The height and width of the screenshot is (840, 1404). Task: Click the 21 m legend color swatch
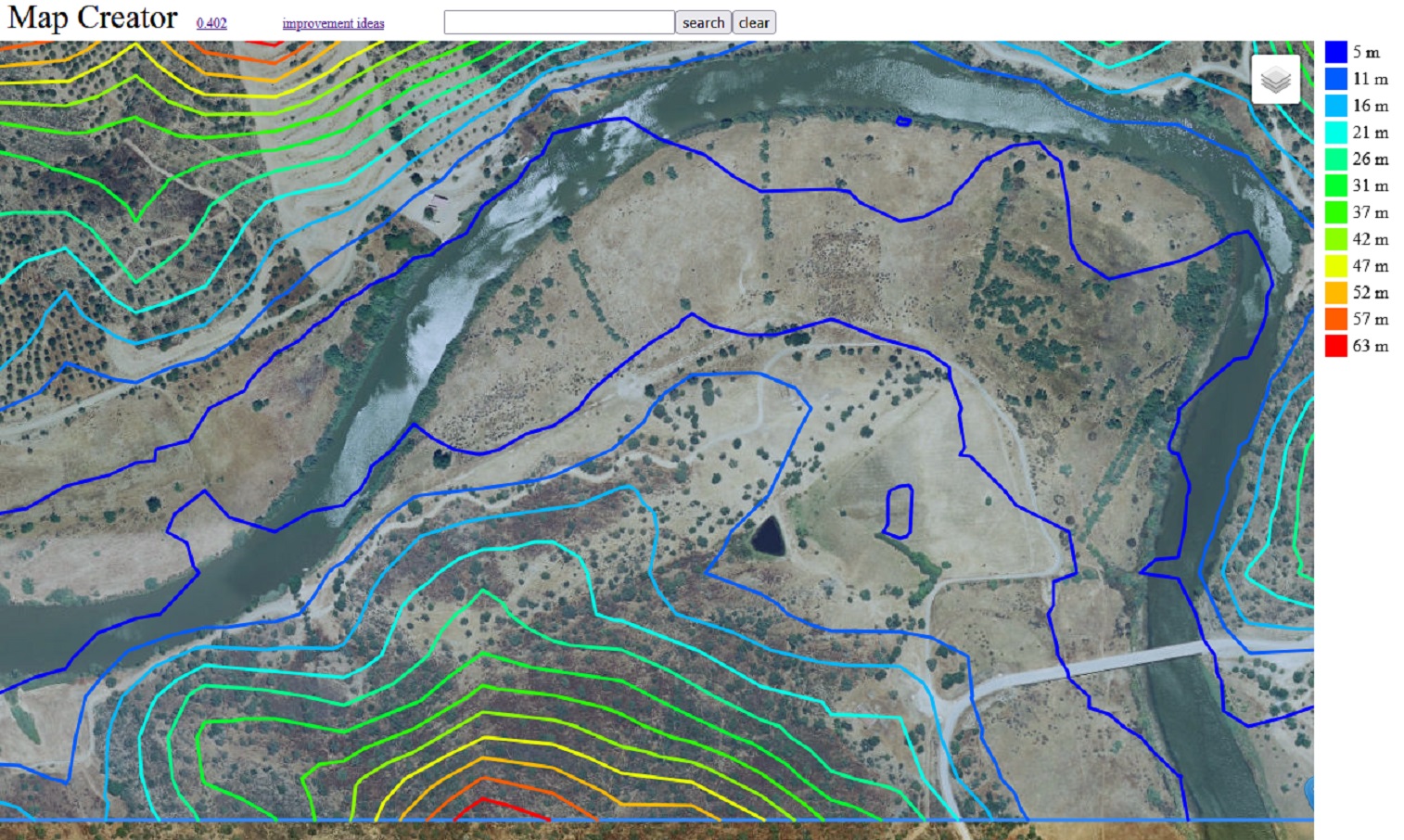coord(1335,133)
